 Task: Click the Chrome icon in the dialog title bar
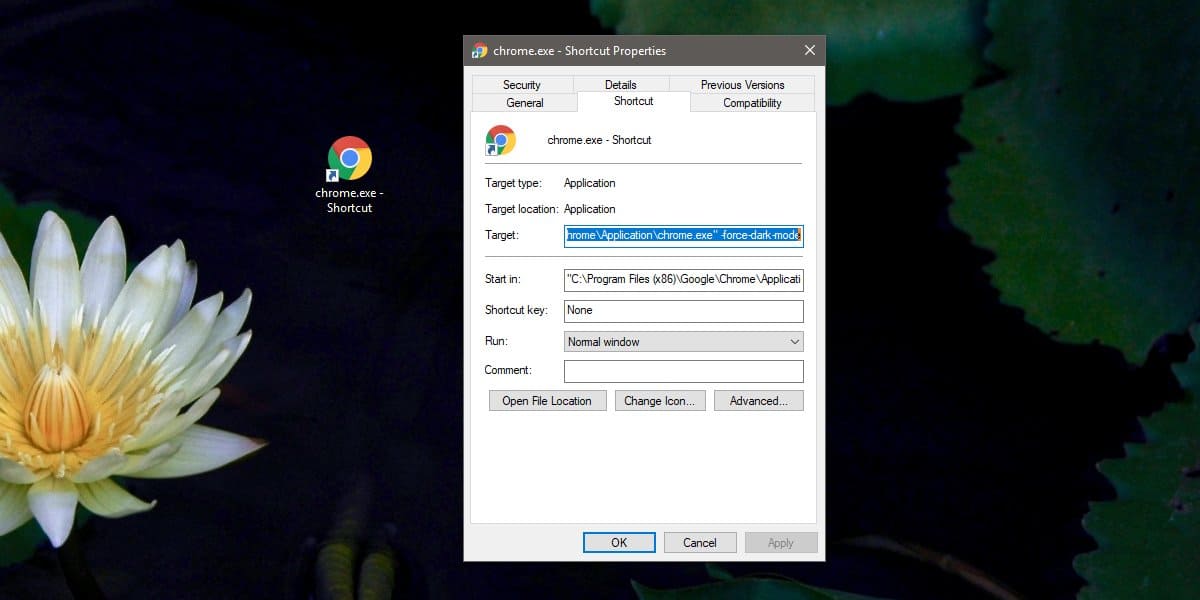(x=480, y=51)
